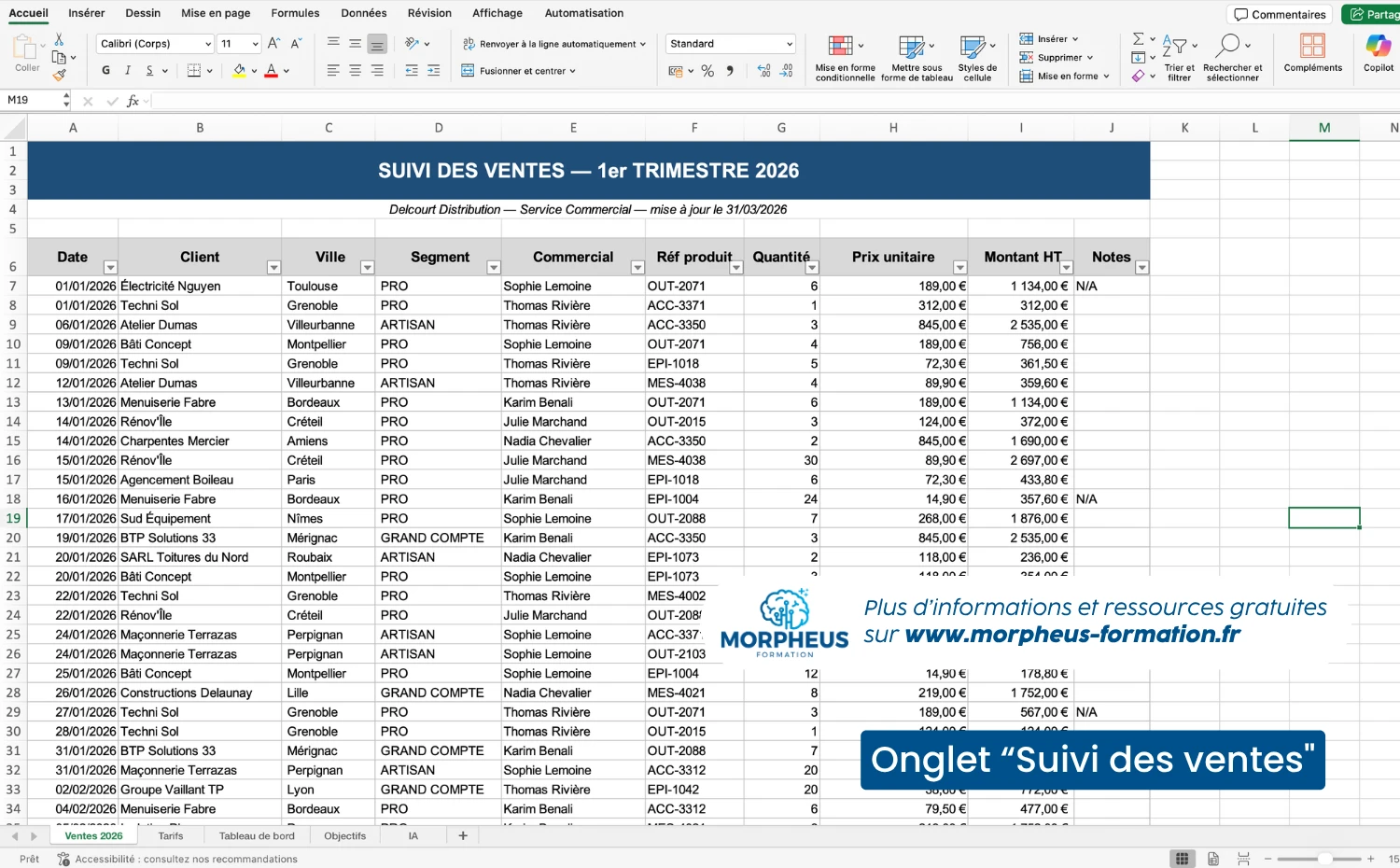Screen dimensions: 1400x868
Task: Switch to the Données ribbon tab
Action: click(x=364, y=13)
